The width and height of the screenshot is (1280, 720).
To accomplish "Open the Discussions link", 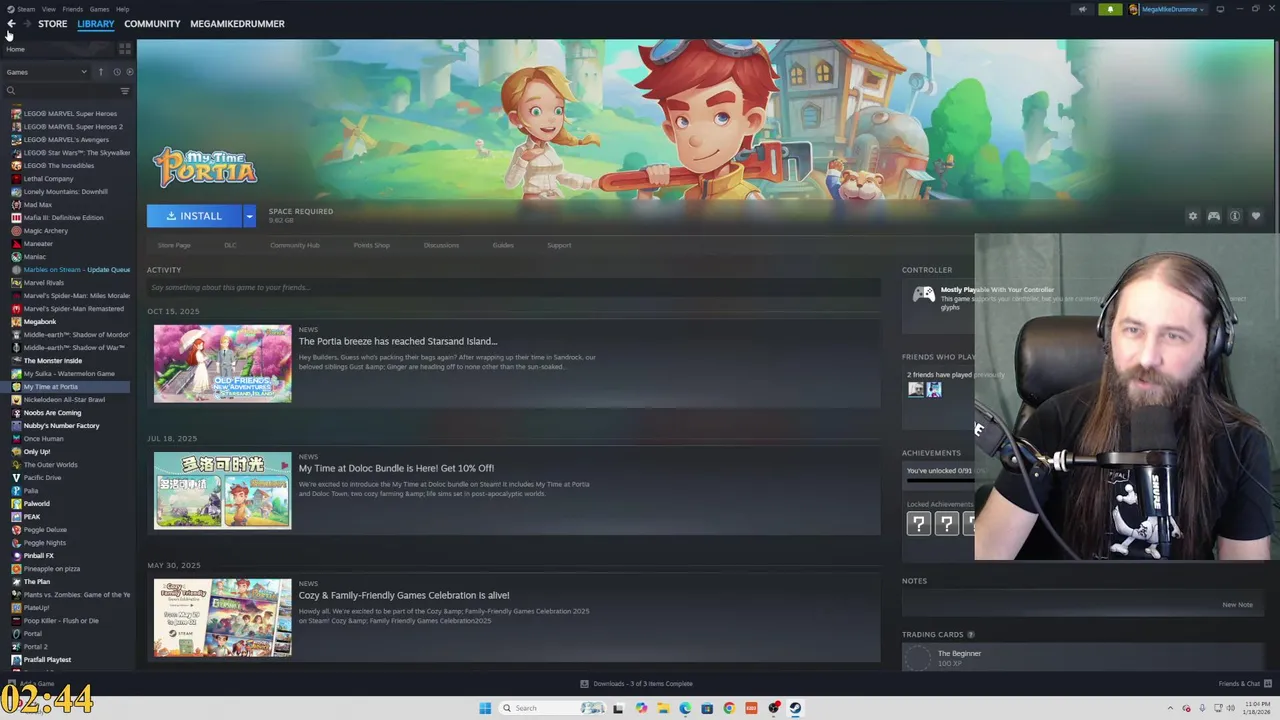I will coord(441,245).
